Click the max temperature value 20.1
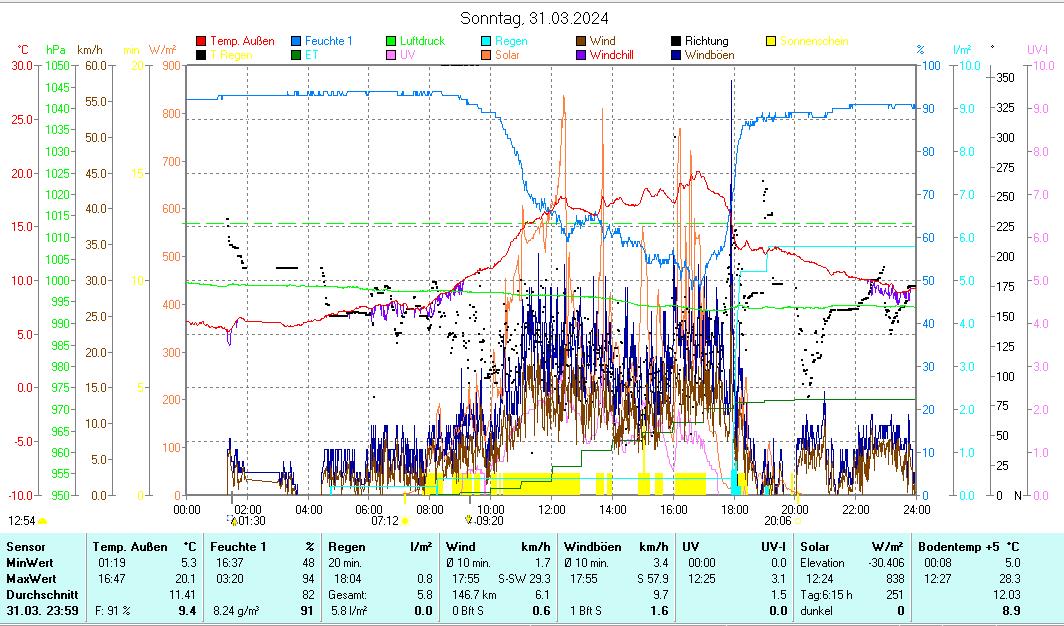 (186, 579)
